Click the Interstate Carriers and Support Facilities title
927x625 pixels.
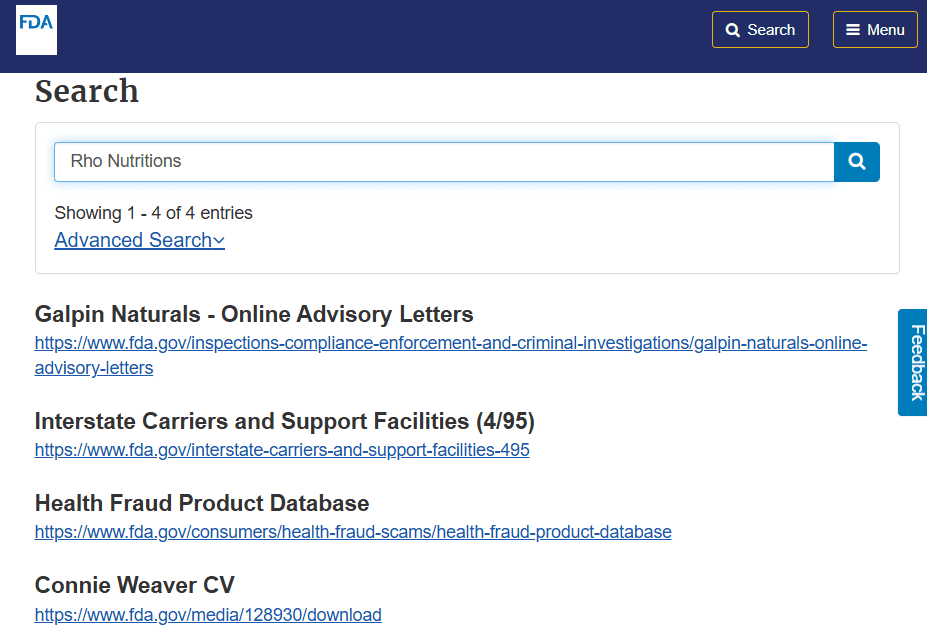tap(285, 421)
